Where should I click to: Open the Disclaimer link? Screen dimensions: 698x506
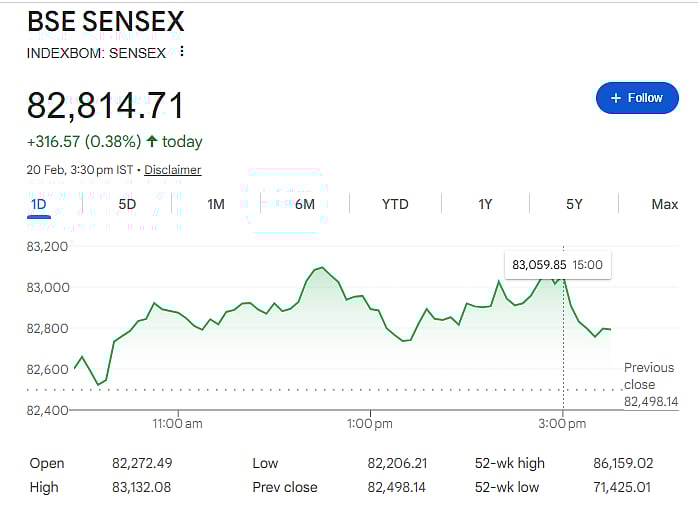coord(172,170)
